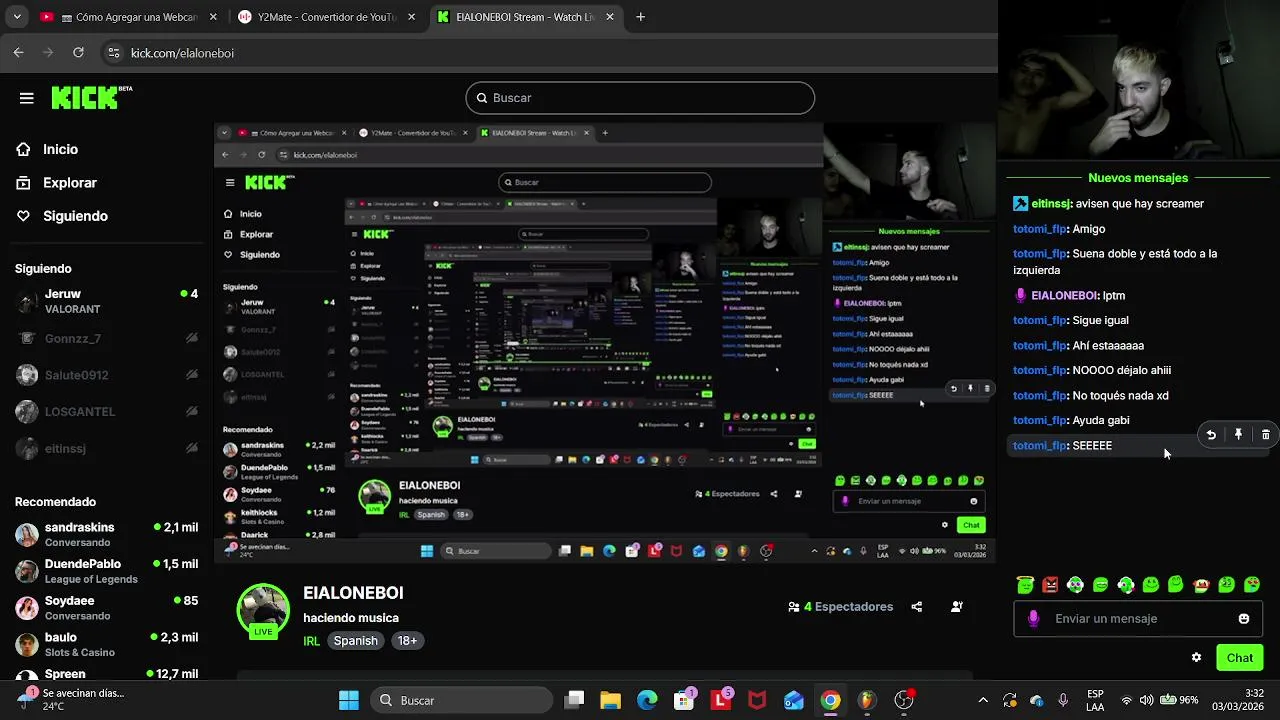Click the Nuevos mensajes banner in chat

(x=1138, y=178)
